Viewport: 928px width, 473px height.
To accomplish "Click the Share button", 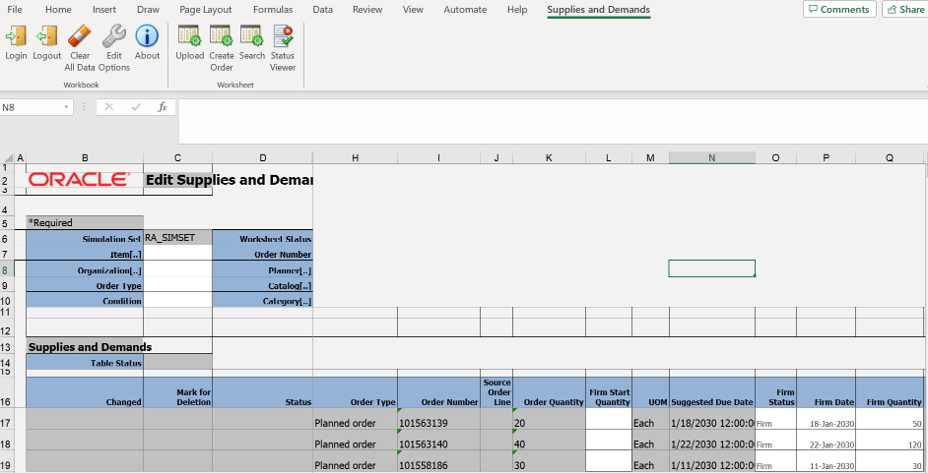I will point(906,9).
